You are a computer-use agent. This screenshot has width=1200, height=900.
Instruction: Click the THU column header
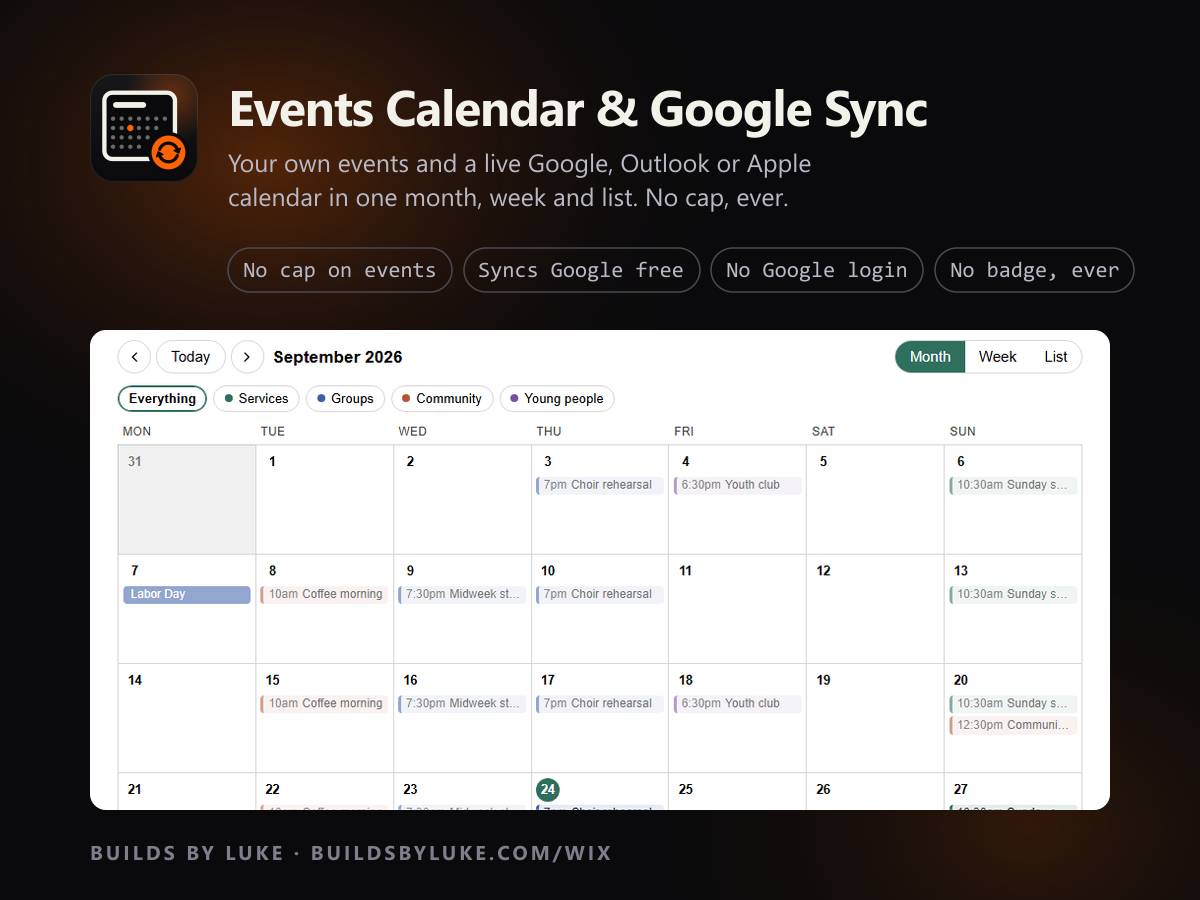(549, 431)
